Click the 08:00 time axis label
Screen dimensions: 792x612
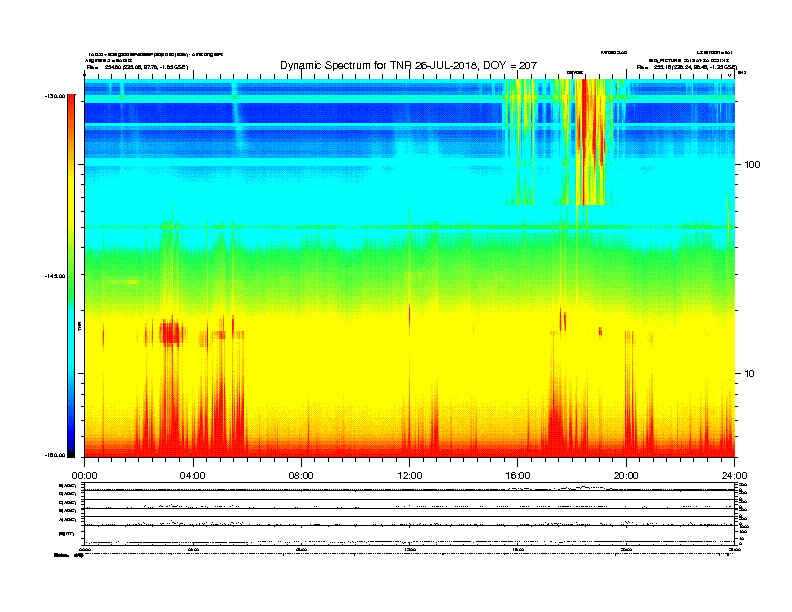pos(301,475)
